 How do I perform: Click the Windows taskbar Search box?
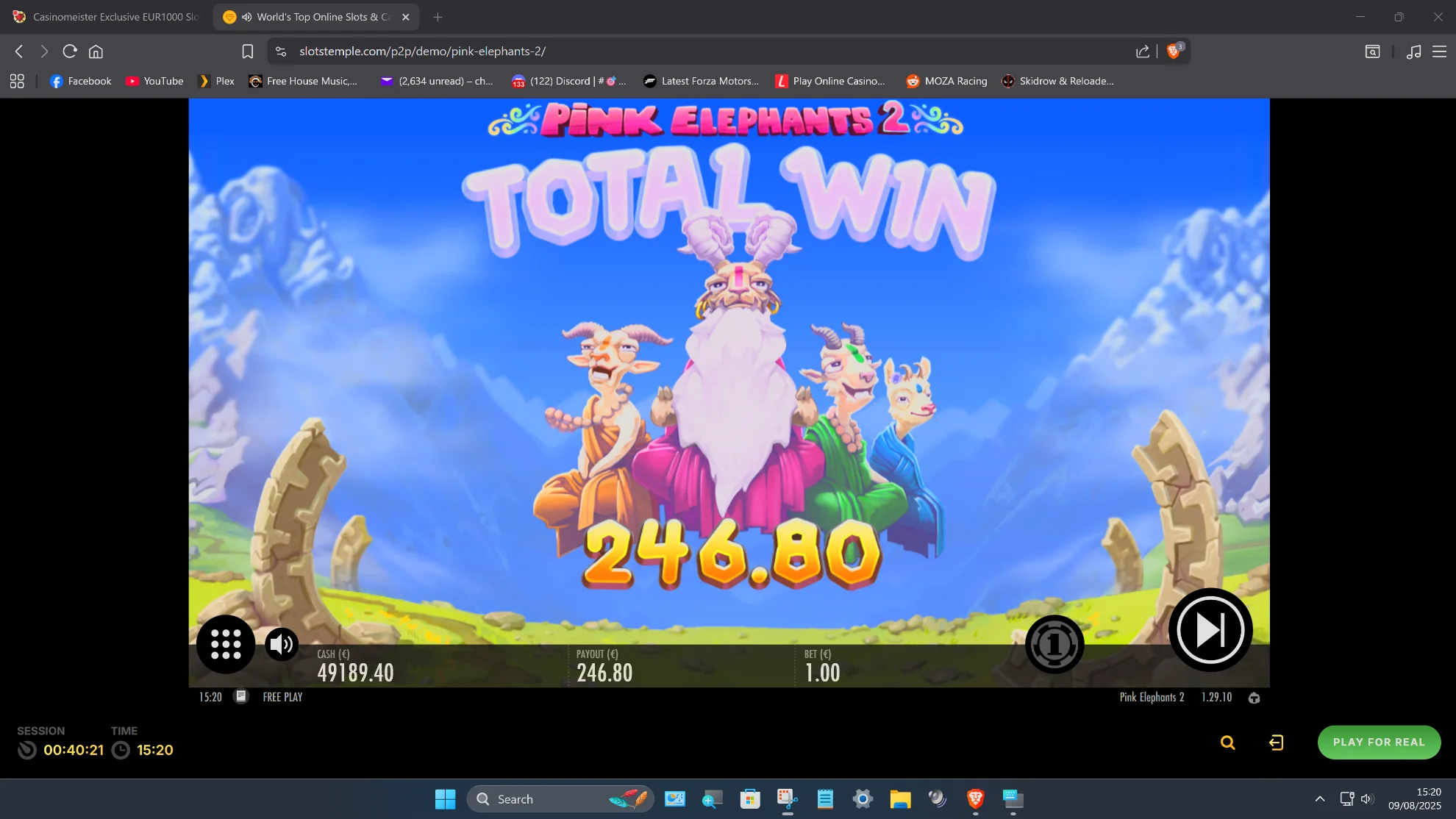[560, 799]
